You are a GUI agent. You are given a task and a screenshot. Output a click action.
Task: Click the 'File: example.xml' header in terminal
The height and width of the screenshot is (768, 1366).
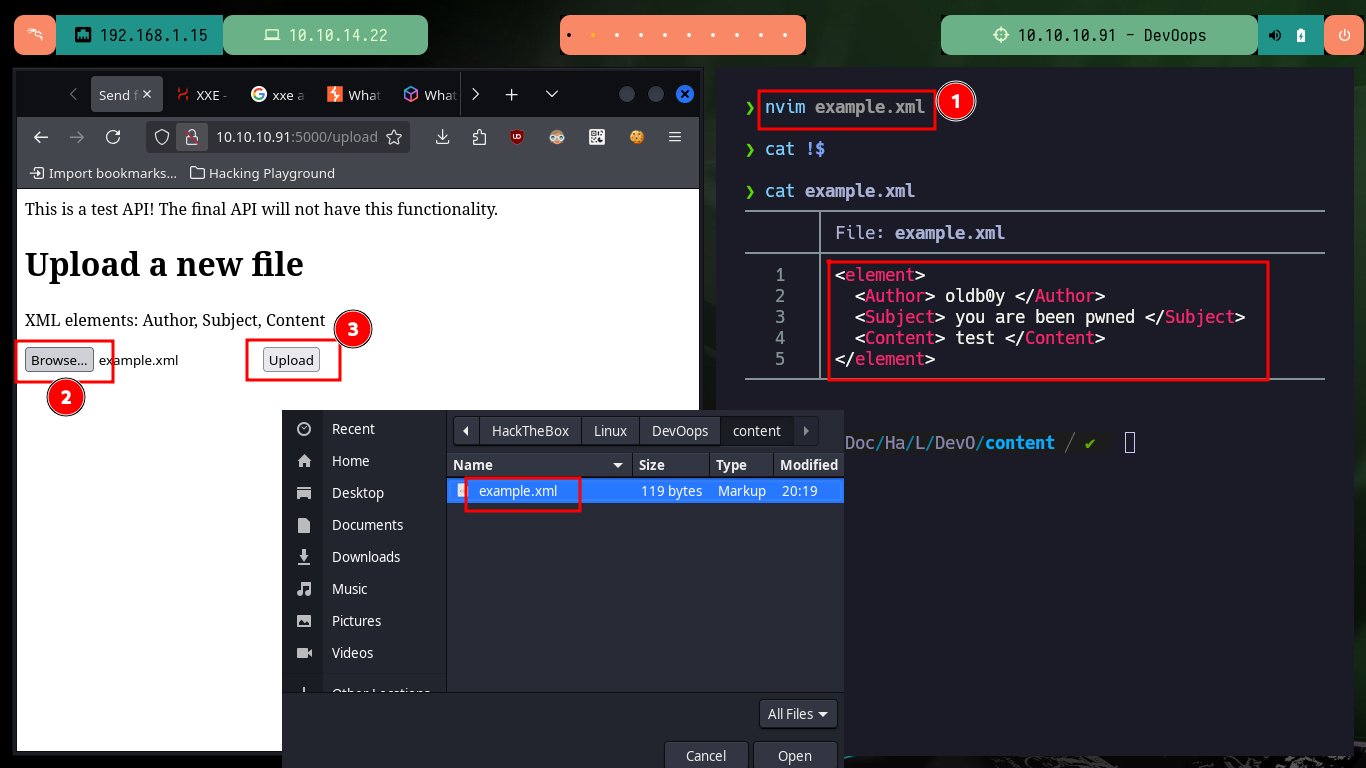pos(920,233)
